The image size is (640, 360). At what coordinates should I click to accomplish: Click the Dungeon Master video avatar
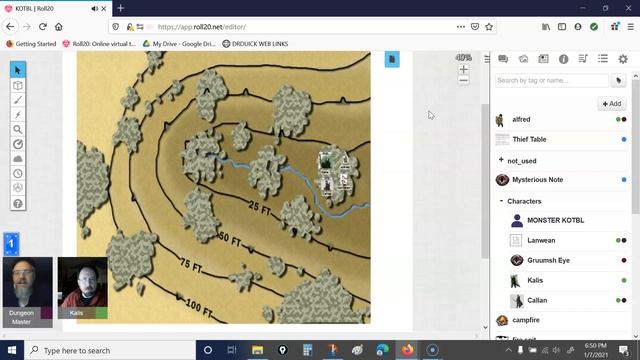point(27,282)
